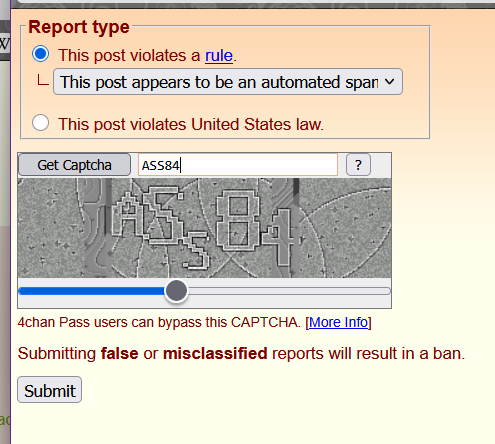Open the rule violation reason dropdown
Image resolution: width=495 pixels, height=444 pixels.
click(x=228, y=82)
